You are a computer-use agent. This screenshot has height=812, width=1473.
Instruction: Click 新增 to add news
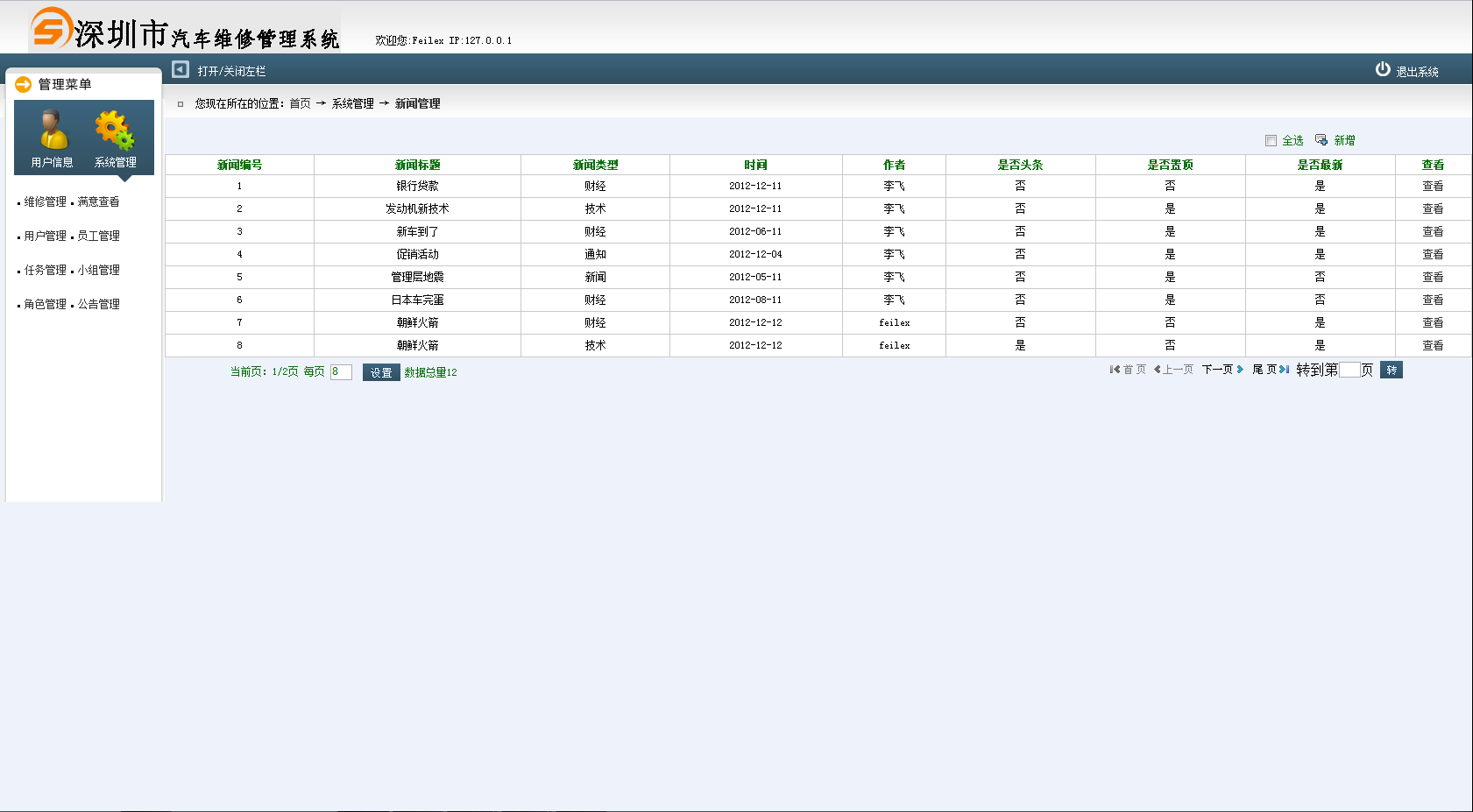click(1344, 140)
